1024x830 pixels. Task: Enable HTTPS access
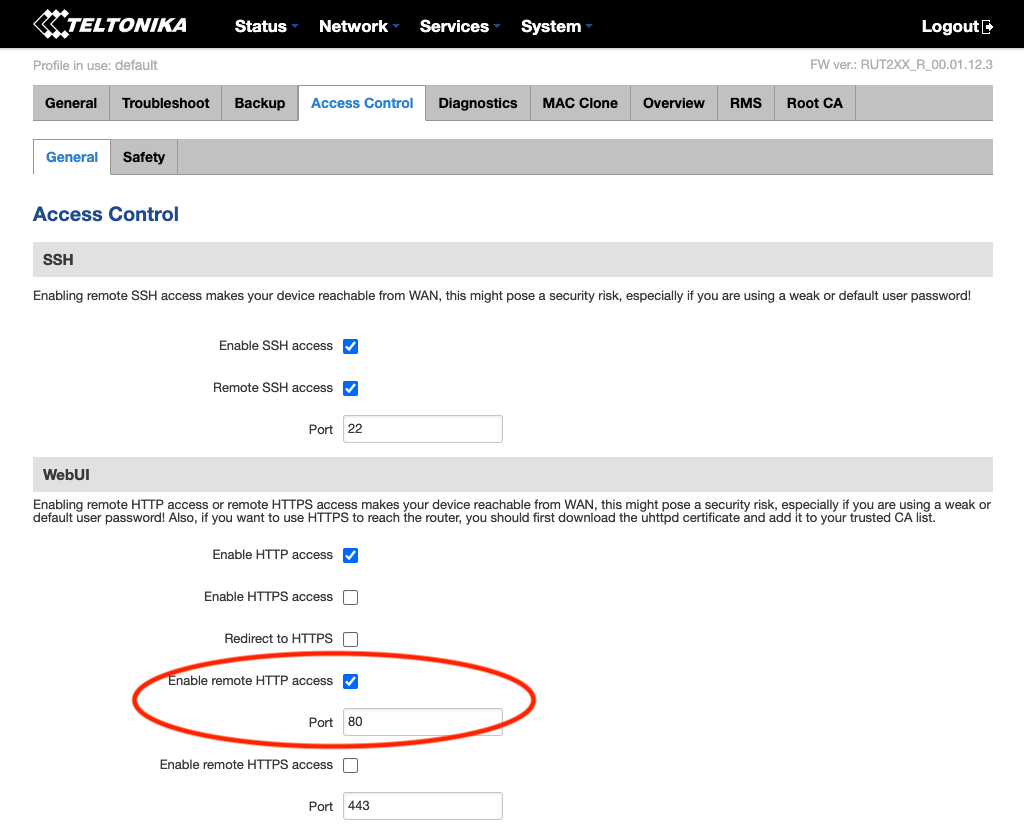[x=350, y=597]
